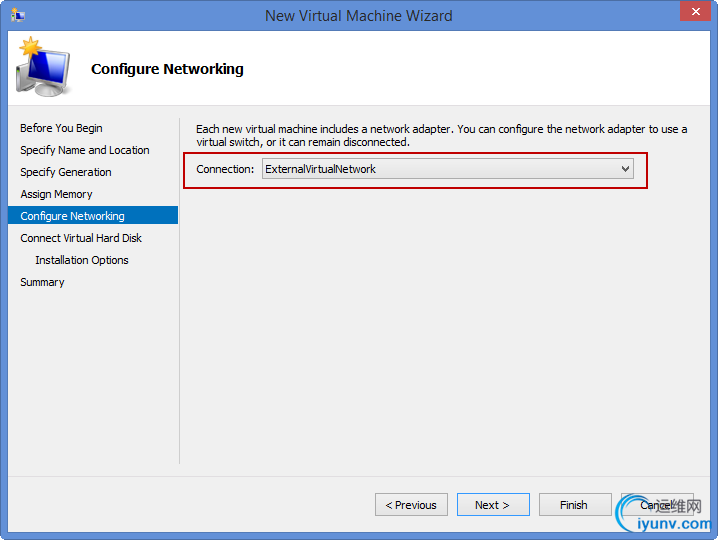Jump to the Connect Virtual Hard Disk step

81,238
